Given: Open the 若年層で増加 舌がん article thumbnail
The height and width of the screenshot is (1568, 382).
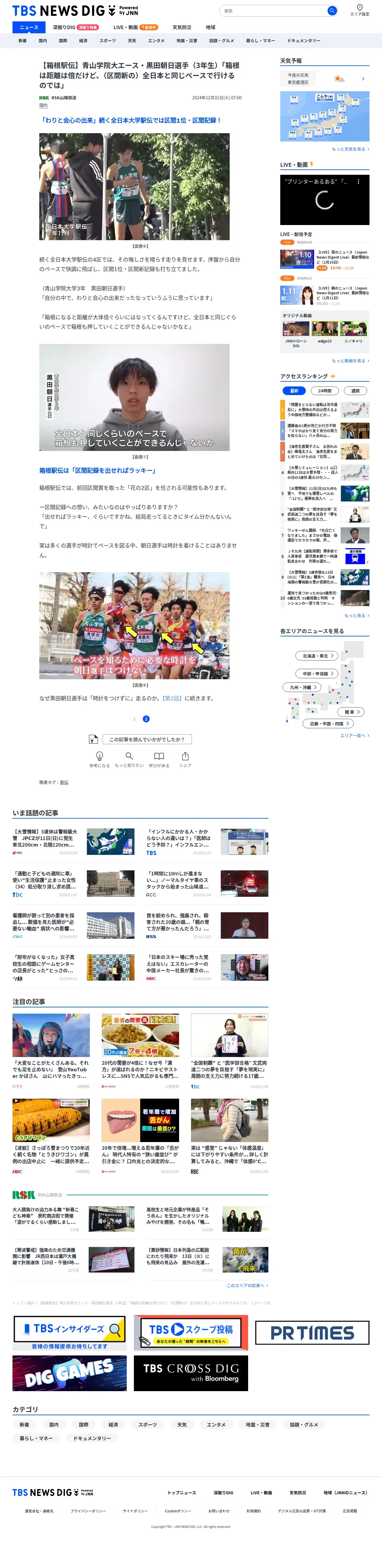Looking at the screenshot, I should pos(140,1120).
